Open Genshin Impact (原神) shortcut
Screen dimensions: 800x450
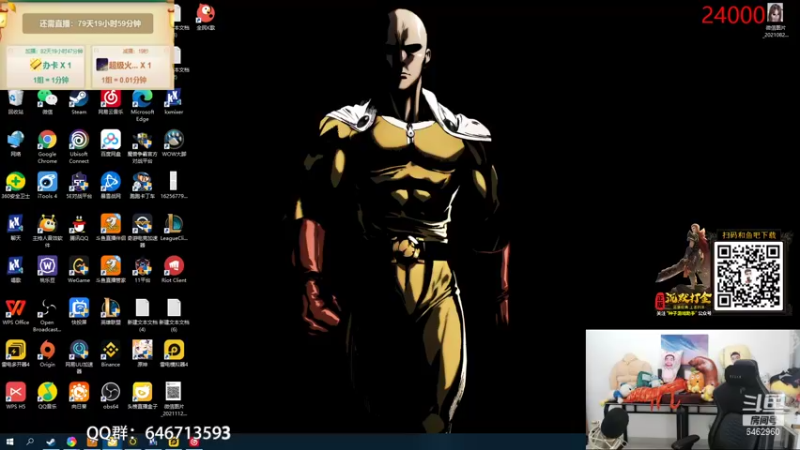tap(142, 354)
